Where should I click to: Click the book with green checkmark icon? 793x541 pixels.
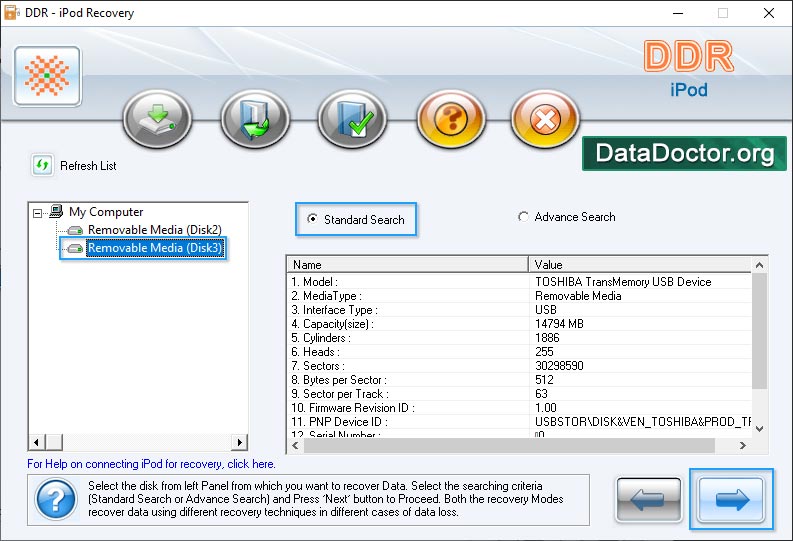click(x=352, y=122)
